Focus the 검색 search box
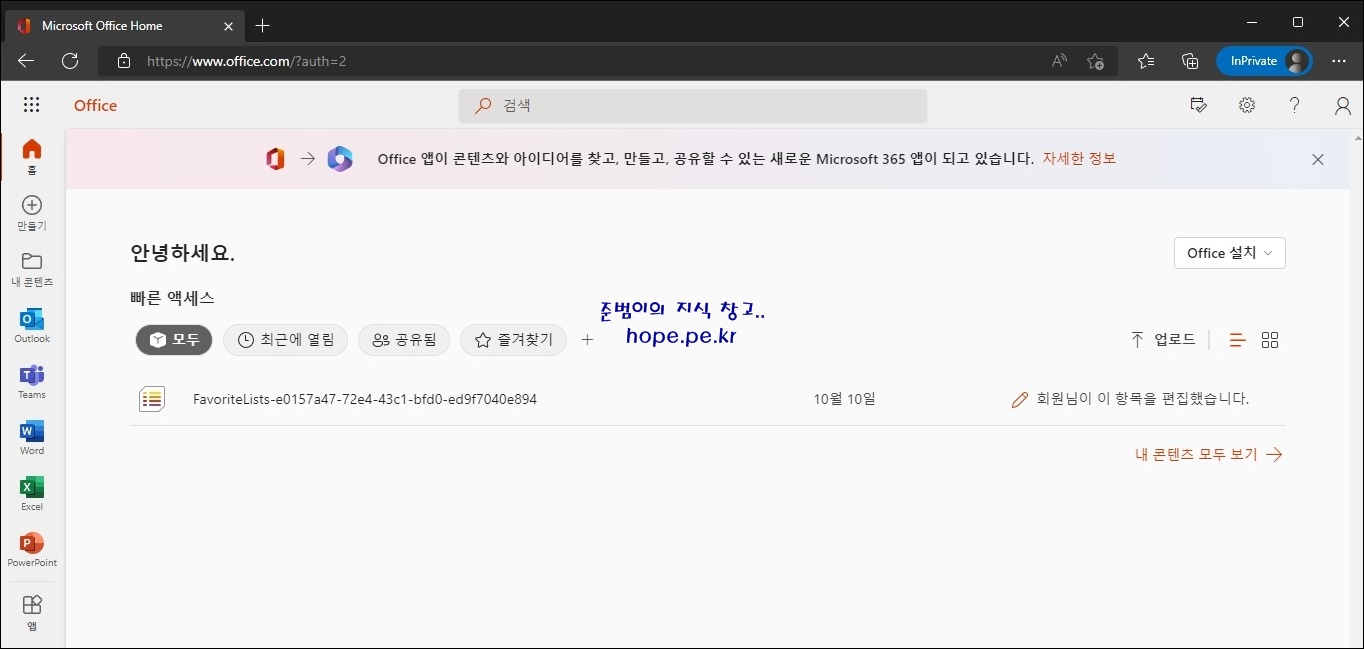The image size is (1364, 649). pyautogui.click(x=693, y=105)
